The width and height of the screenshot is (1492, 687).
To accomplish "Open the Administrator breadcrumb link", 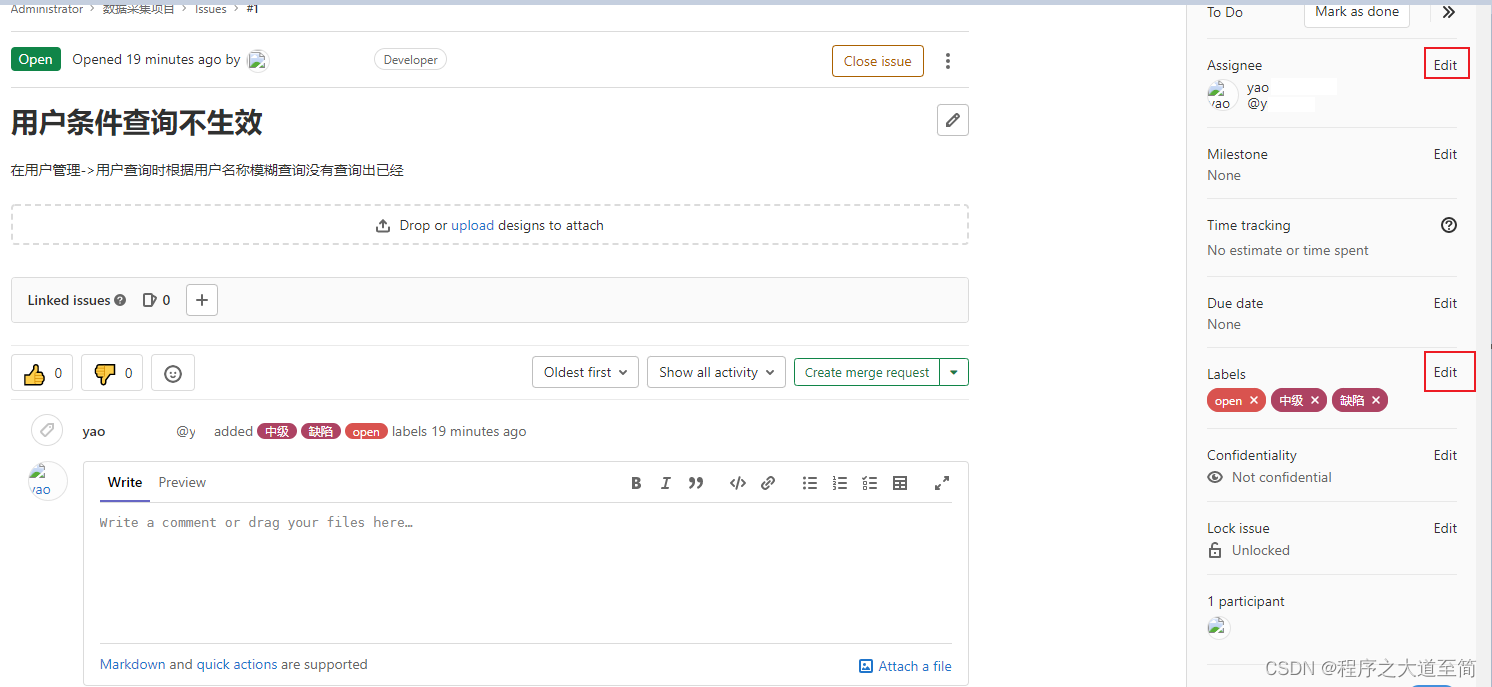I will [x=47, y=8].
